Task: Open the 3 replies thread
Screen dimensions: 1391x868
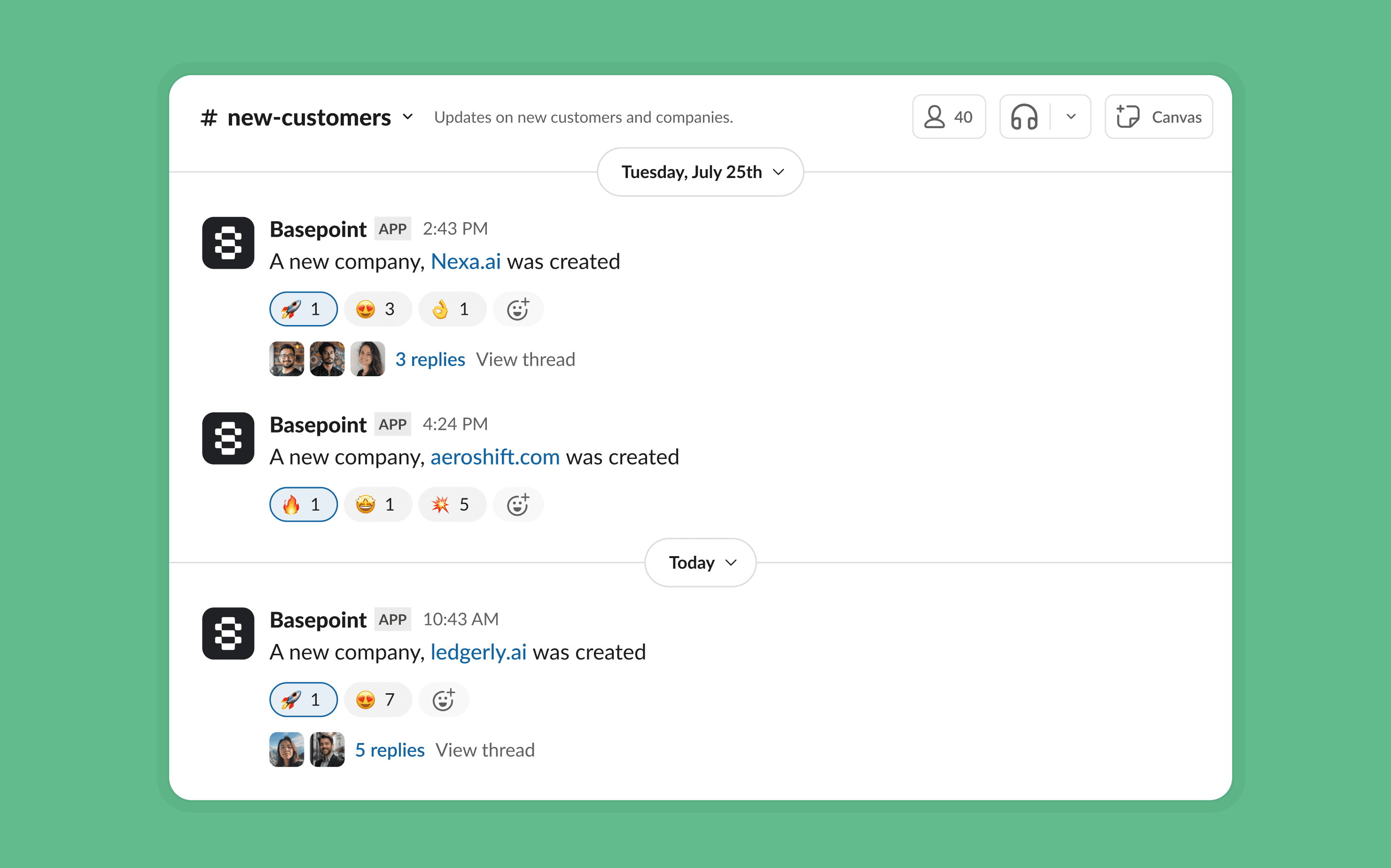Action: [x=430, y=359]
